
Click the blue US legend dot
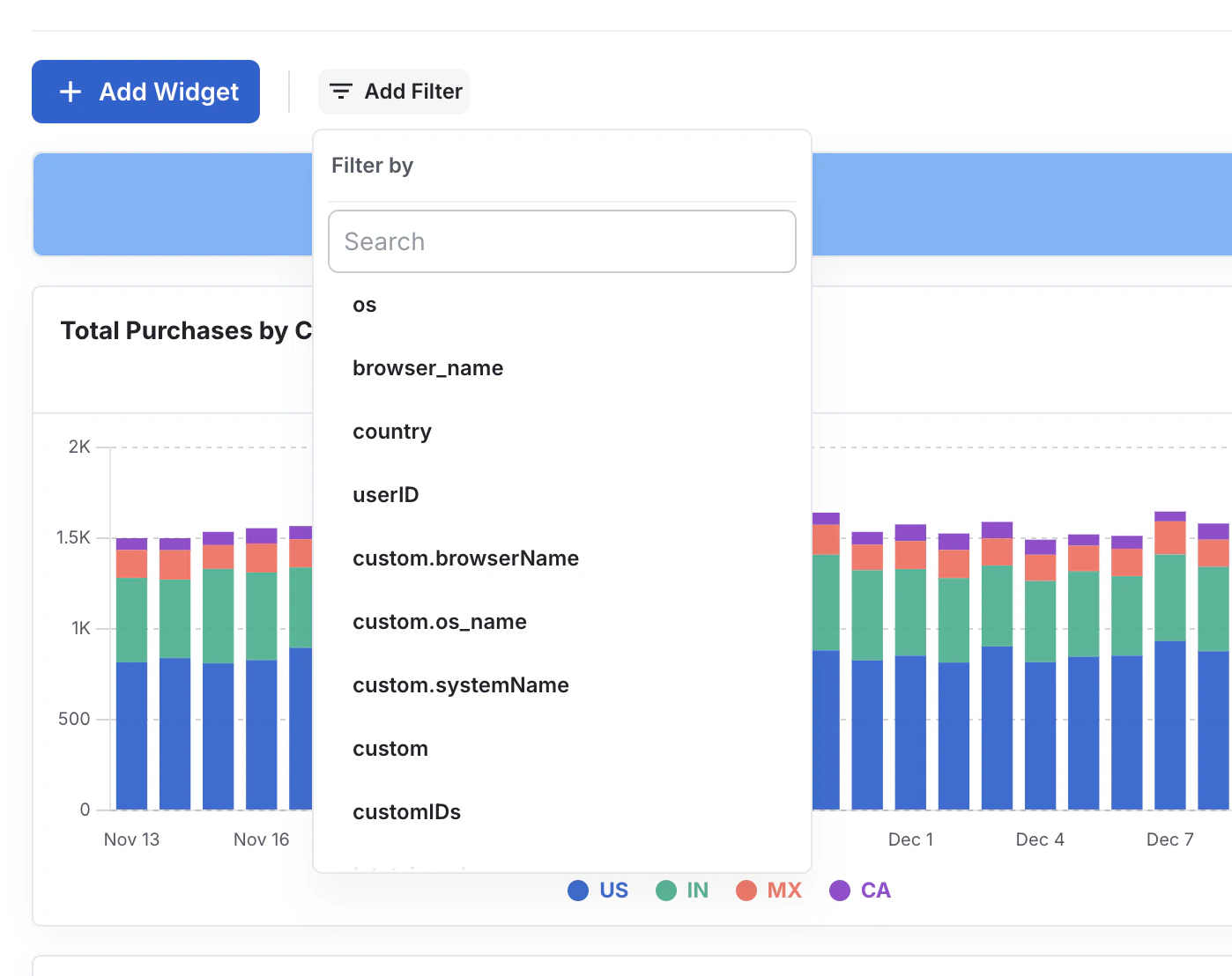(577, 891)
